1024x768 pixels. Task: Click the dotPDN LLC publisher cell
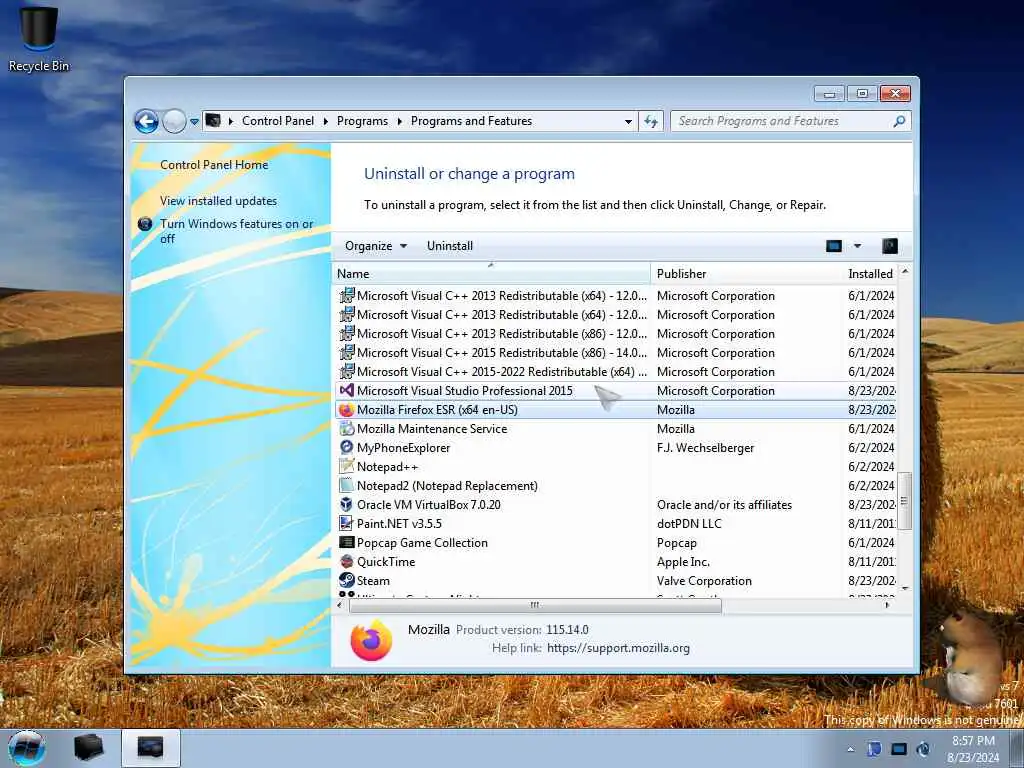(689, 524)
